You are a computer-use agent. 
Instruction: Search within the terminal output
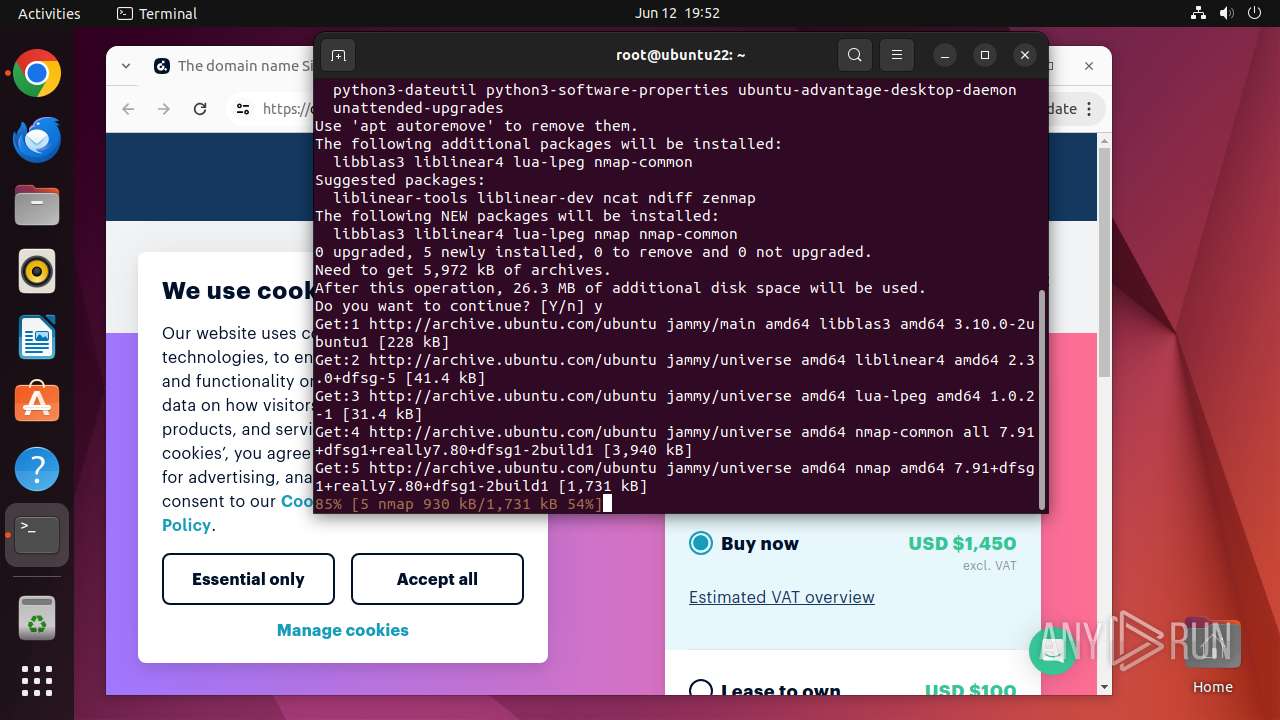[854, 55]
